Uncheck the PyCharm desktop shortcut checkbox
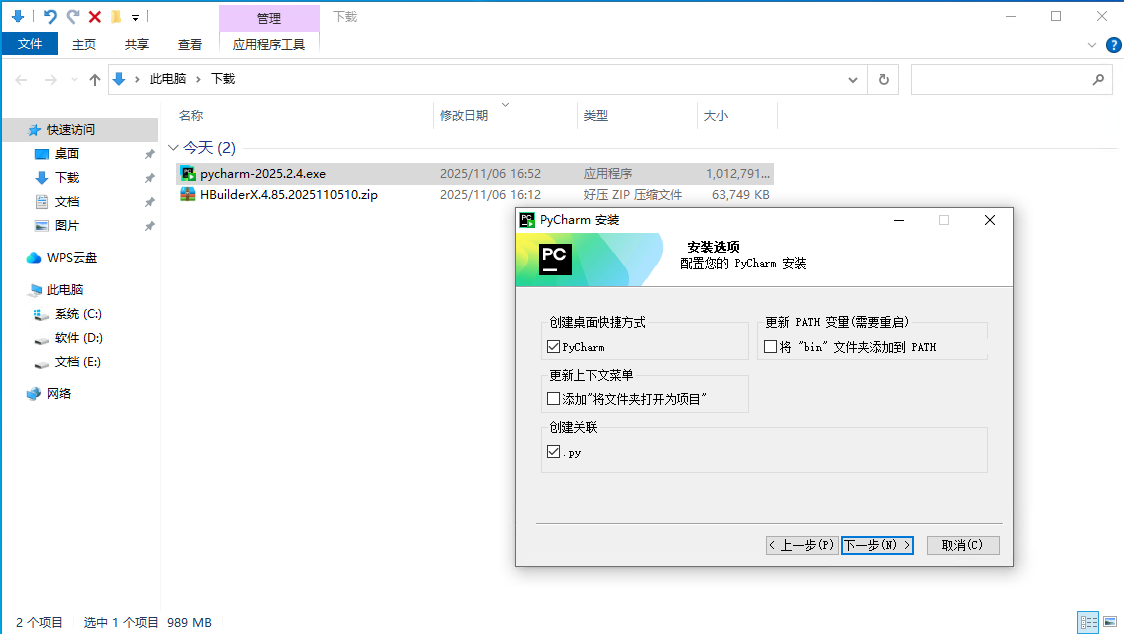Image resolution: width=1124 pixels, height=634 pixels. pos(554,347)
